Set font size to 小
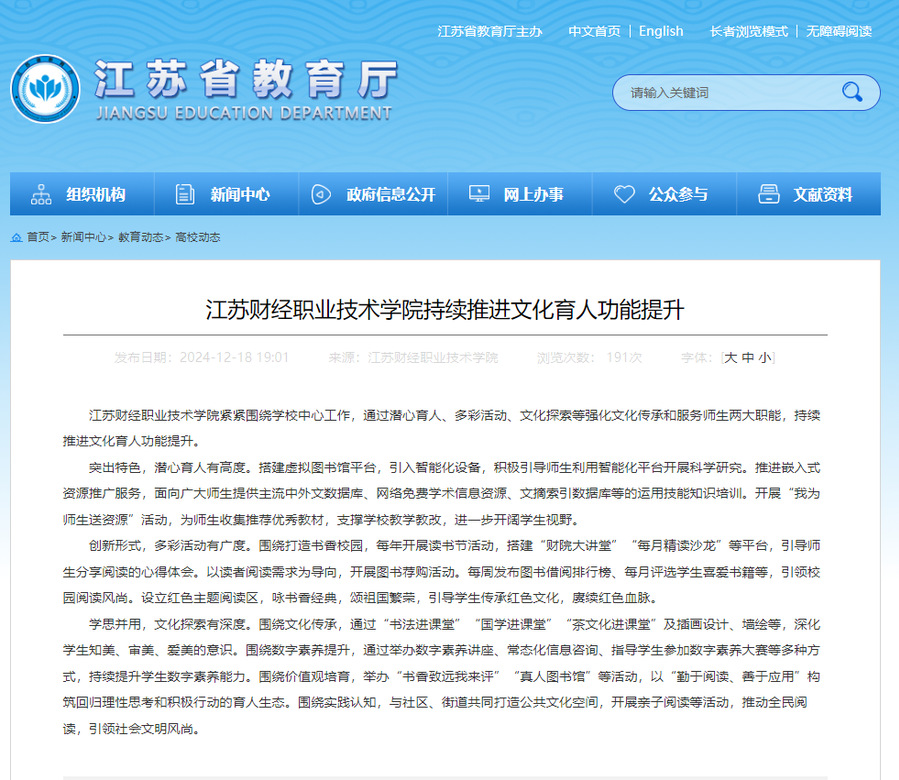 (765, 357)
